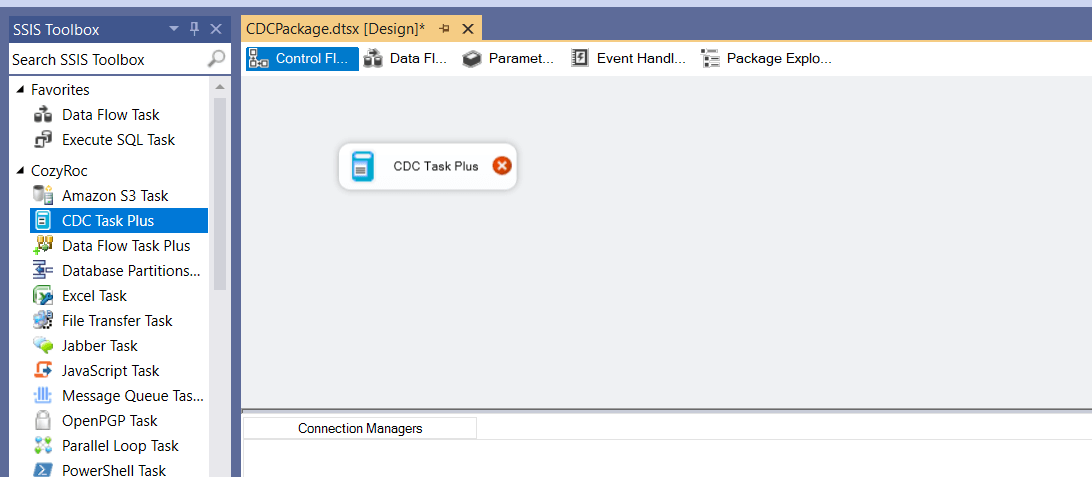This screenshot has width=1092, height=477.
Task: Click the SSIS Toolbox vertical scrollbar
Action: click(x=220, y=200)
